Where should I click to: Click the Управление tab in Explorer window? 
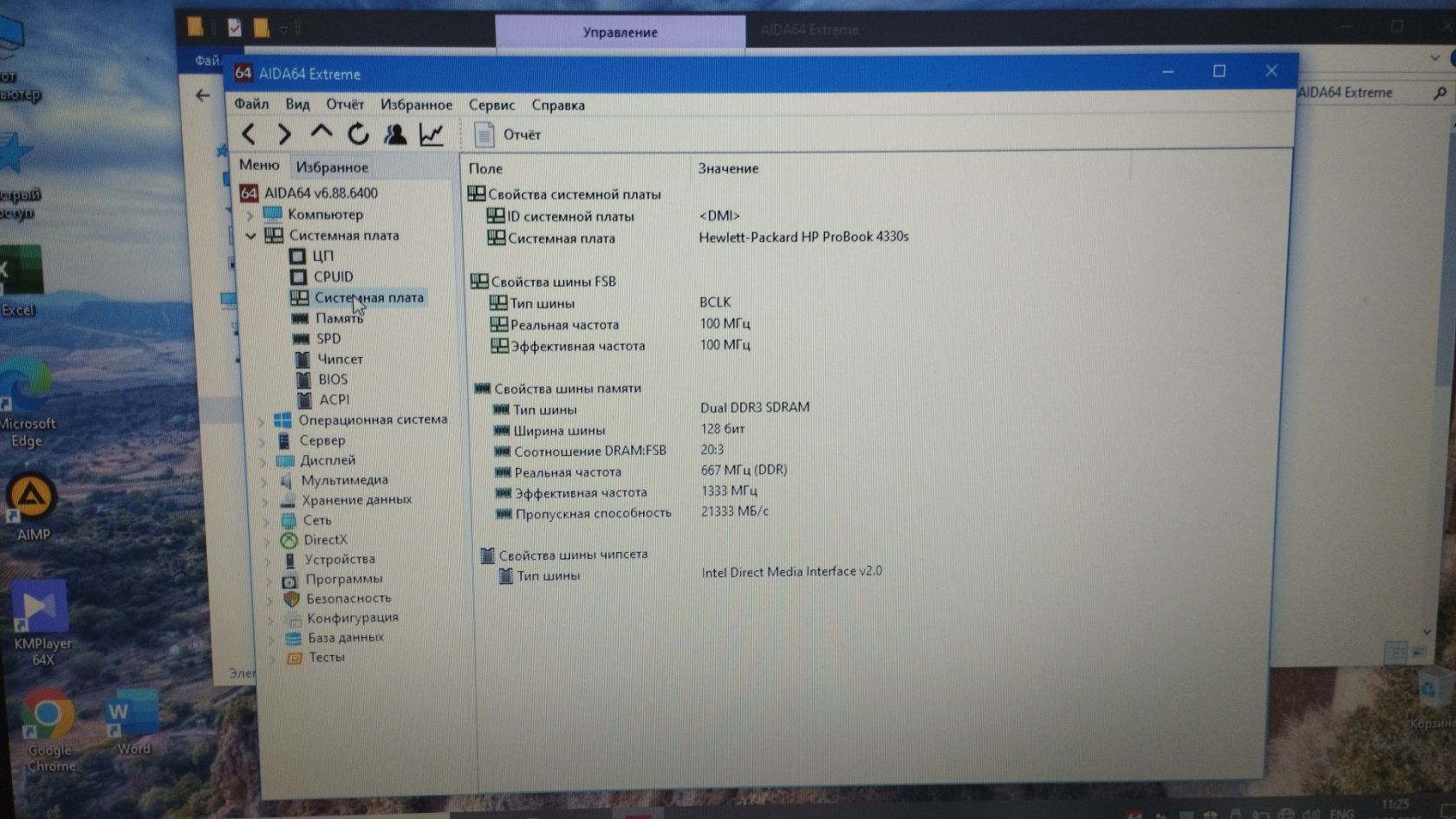(620, 32)
